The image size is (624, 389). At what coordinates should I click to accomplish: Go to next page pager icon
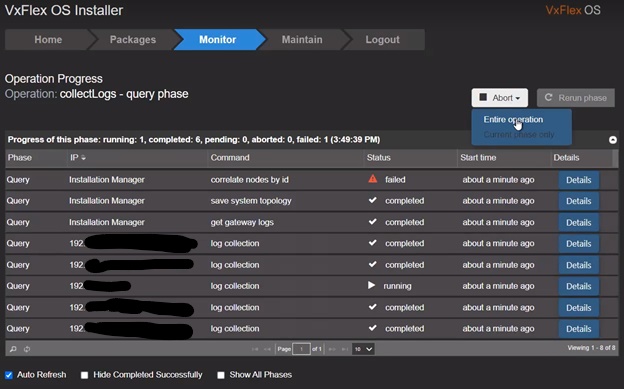(332, 349)
